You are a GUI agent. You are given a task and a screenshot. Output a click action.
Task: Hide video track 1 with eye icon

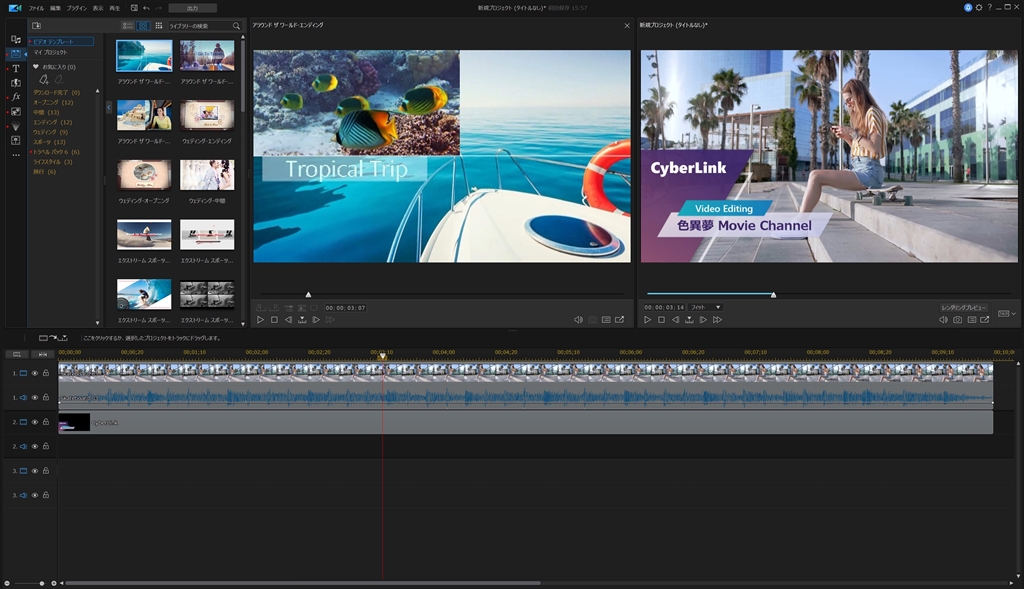click(35, 373)
